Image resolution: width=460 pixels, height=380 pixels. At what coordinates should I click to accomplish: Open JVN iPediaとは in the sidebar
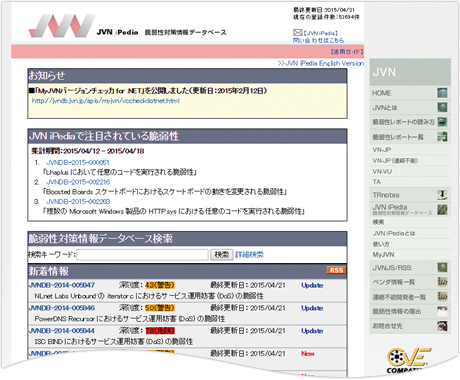[x=394, y=233]
